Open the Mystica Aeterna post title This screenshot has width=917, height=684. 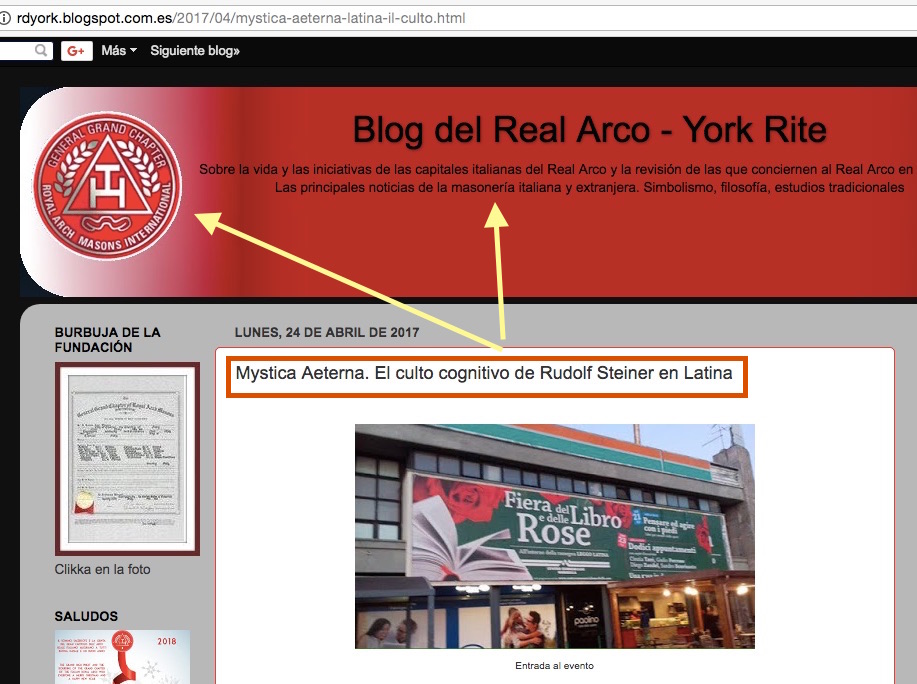tap(484, 374)
